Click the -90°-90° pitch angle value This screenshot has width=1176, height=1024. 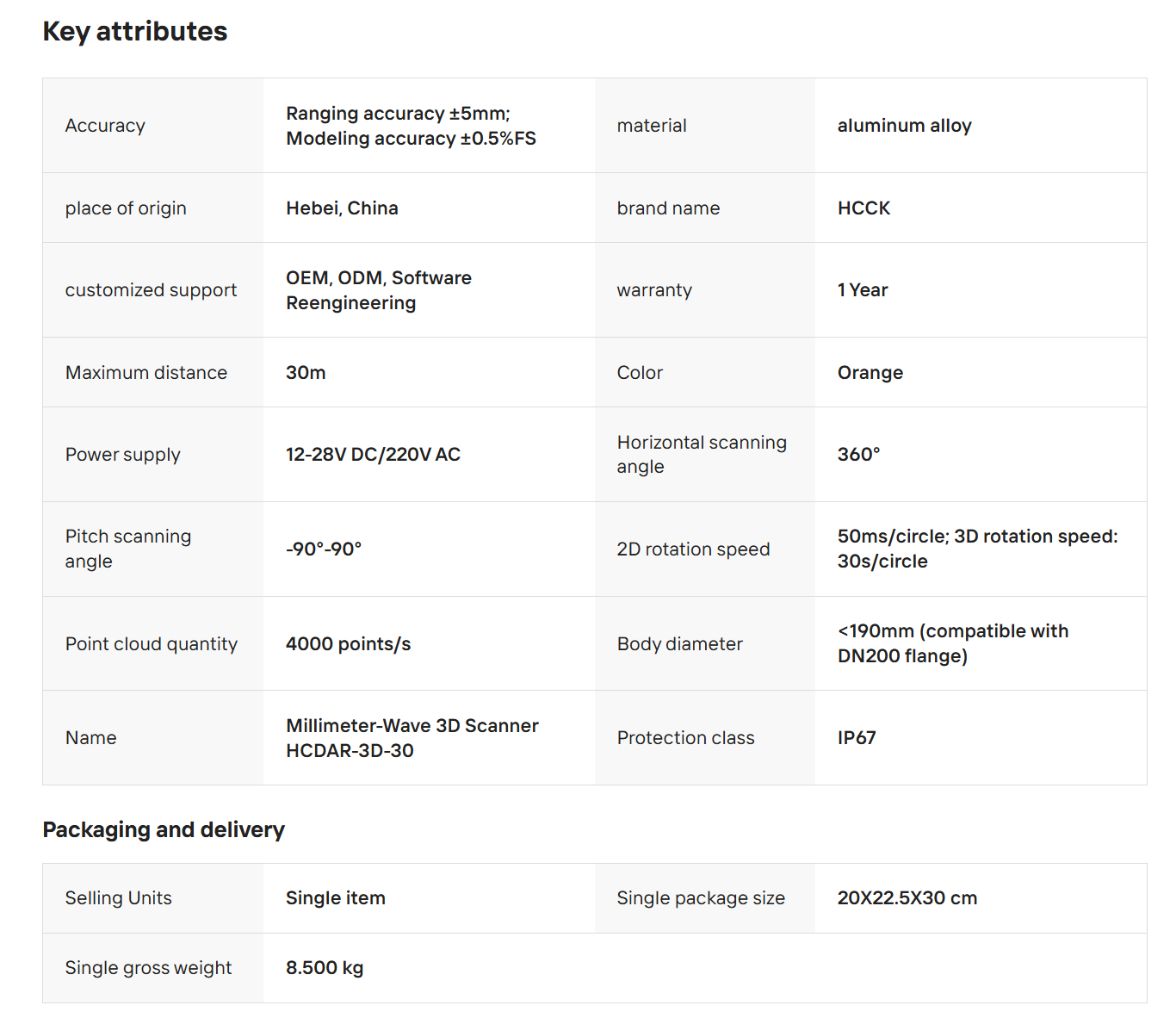[x=324, y=549]
